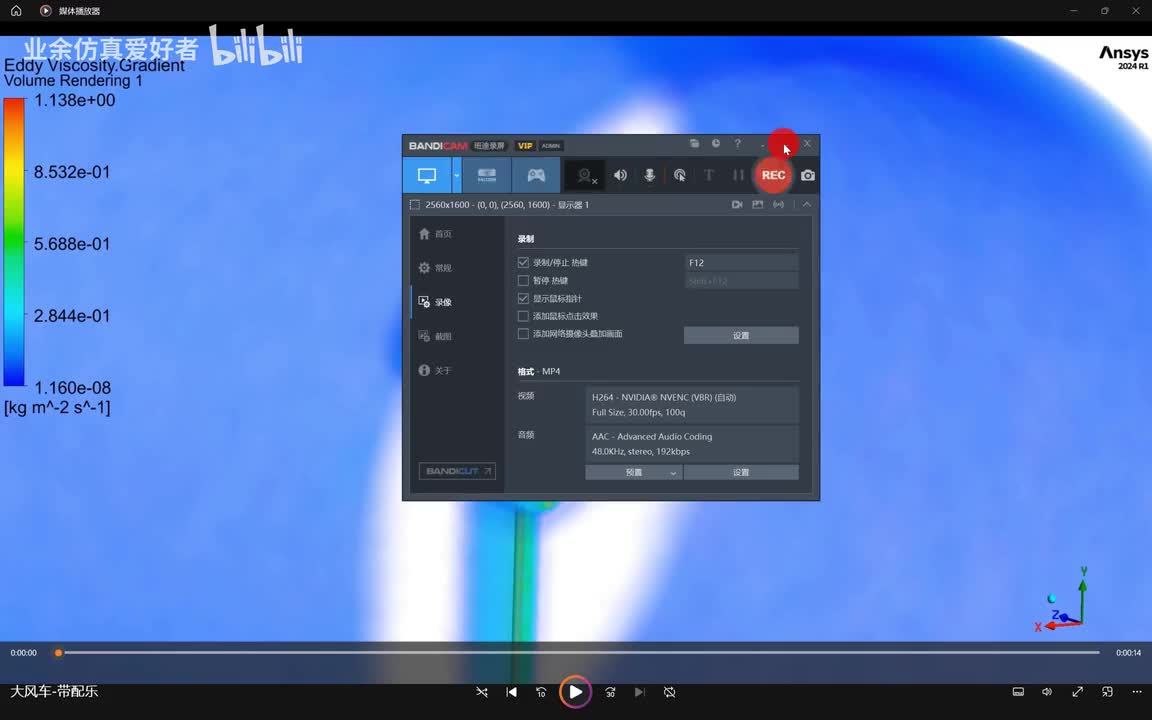Image resolution: width=1152 pixels, height=720 pixels.
Task: Skip forward 30 seconds
Action: (610, 692)
